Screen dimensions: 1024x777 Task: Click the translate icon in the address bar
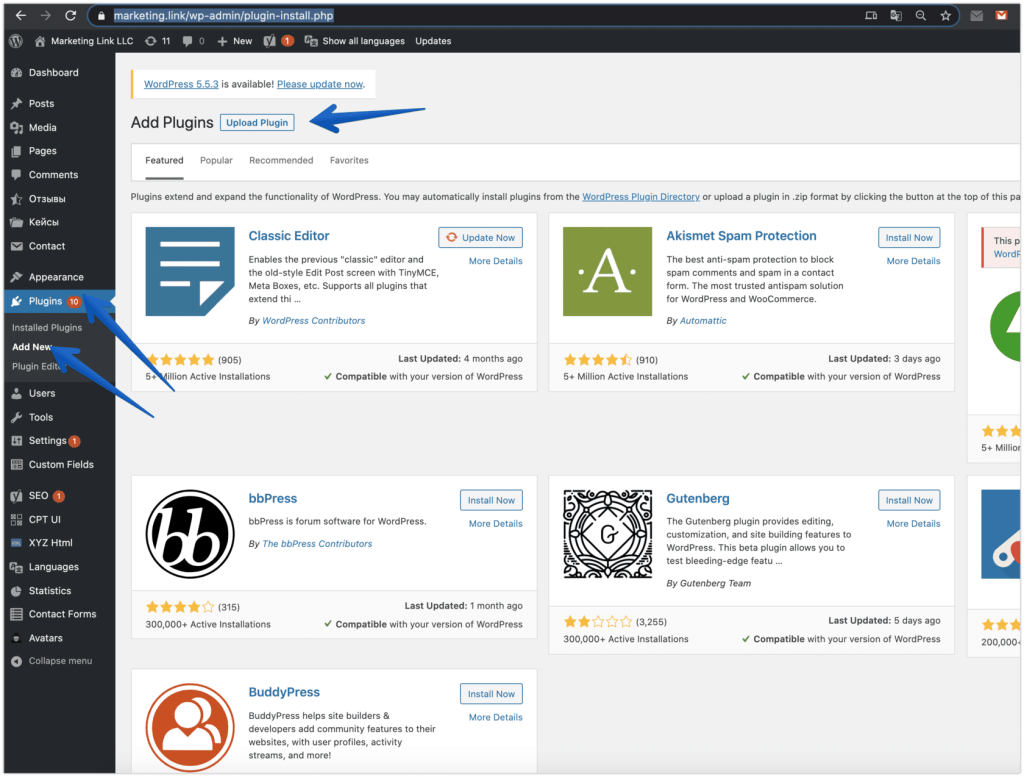point(896,15)
